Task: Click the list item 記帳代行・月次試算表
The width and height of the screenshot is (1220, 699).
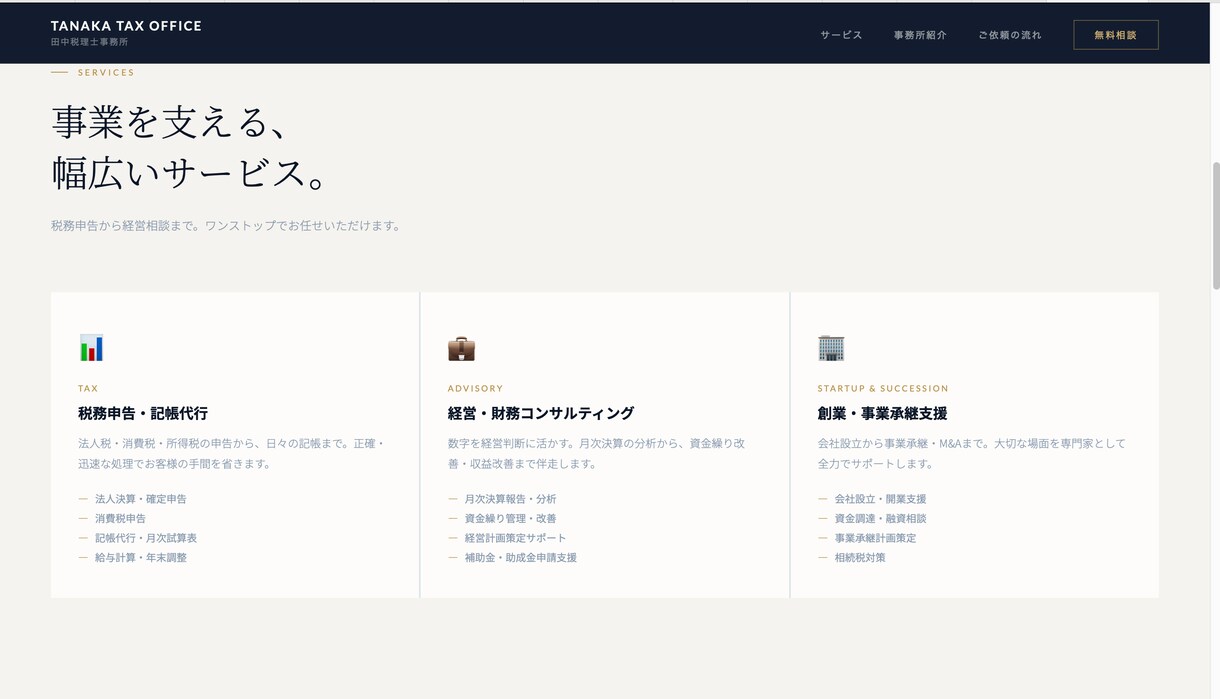Action: pos(146,538)
